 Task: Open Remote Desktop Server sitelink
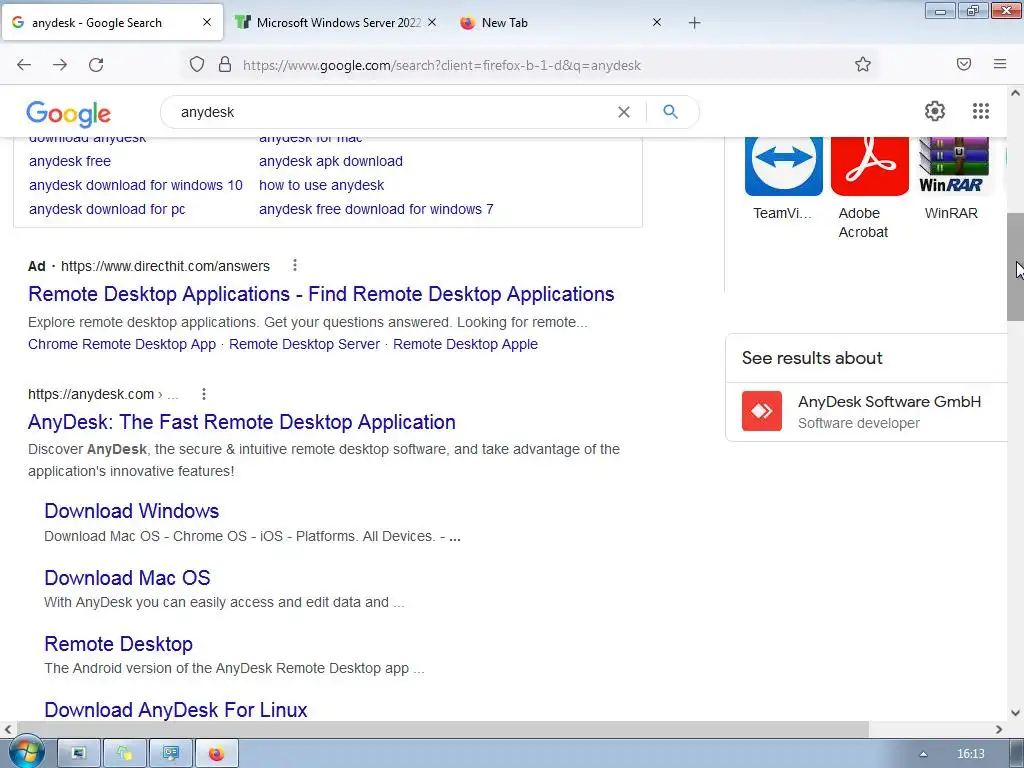(304, 344)
